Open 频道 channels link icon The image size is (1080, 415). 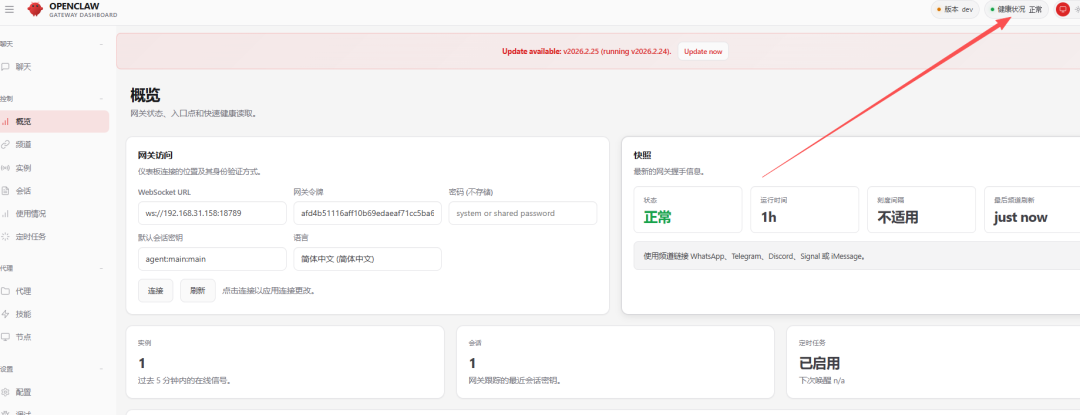click(6, 144)
